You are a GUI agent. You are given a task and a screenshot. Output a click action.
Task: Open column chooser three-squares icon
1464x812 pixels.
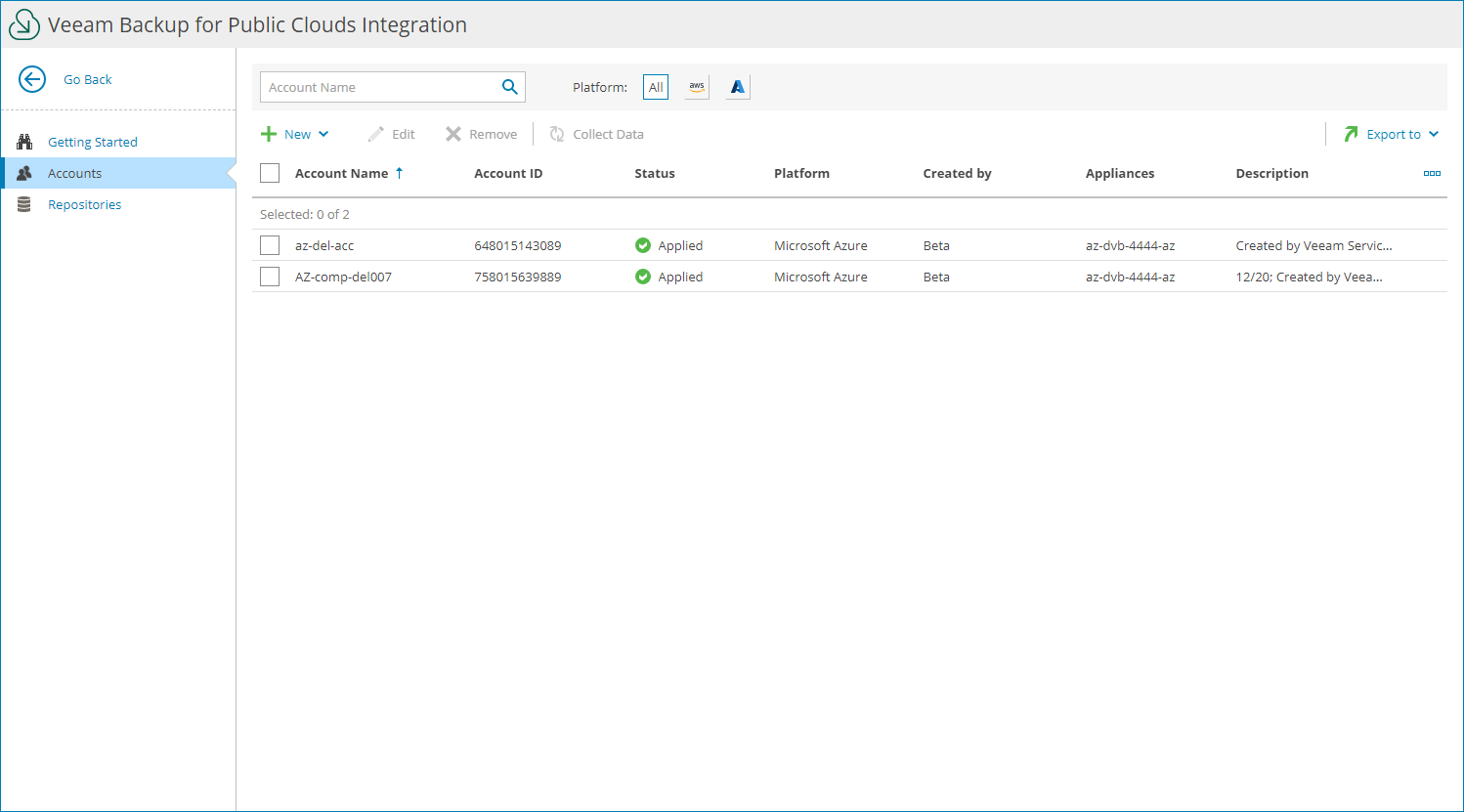1432,173
